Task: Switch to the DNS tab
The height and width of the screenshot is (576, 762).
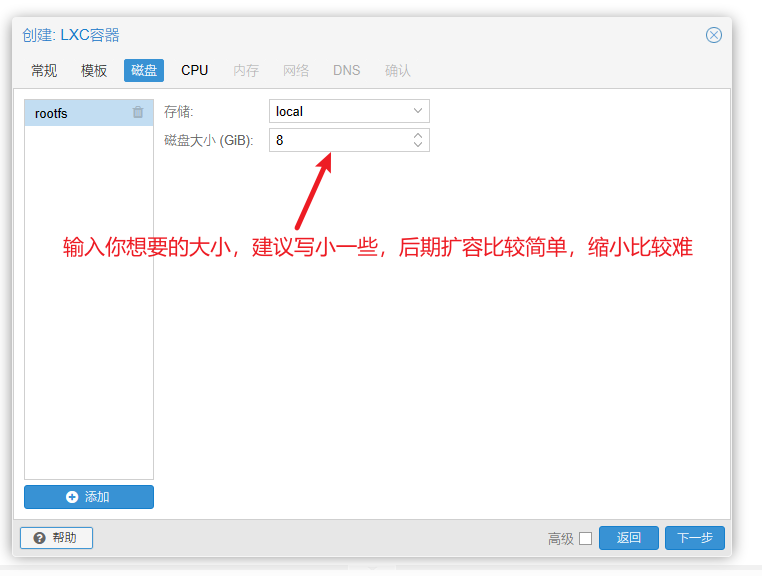Action: pyautogui.click(x=347, y=71)
